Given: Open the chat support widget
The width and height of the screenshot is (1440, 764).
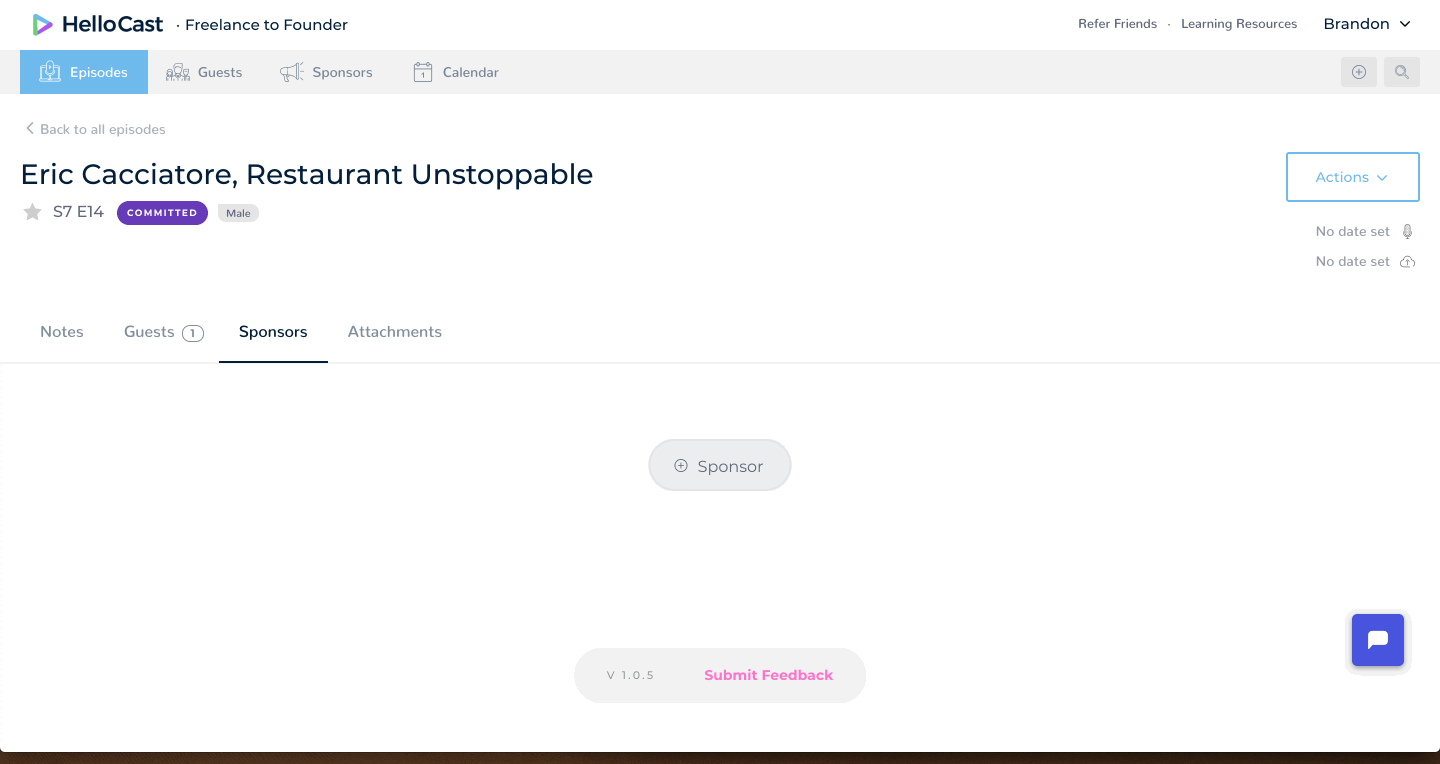Looking at the screenshot, I should 1378,640.
